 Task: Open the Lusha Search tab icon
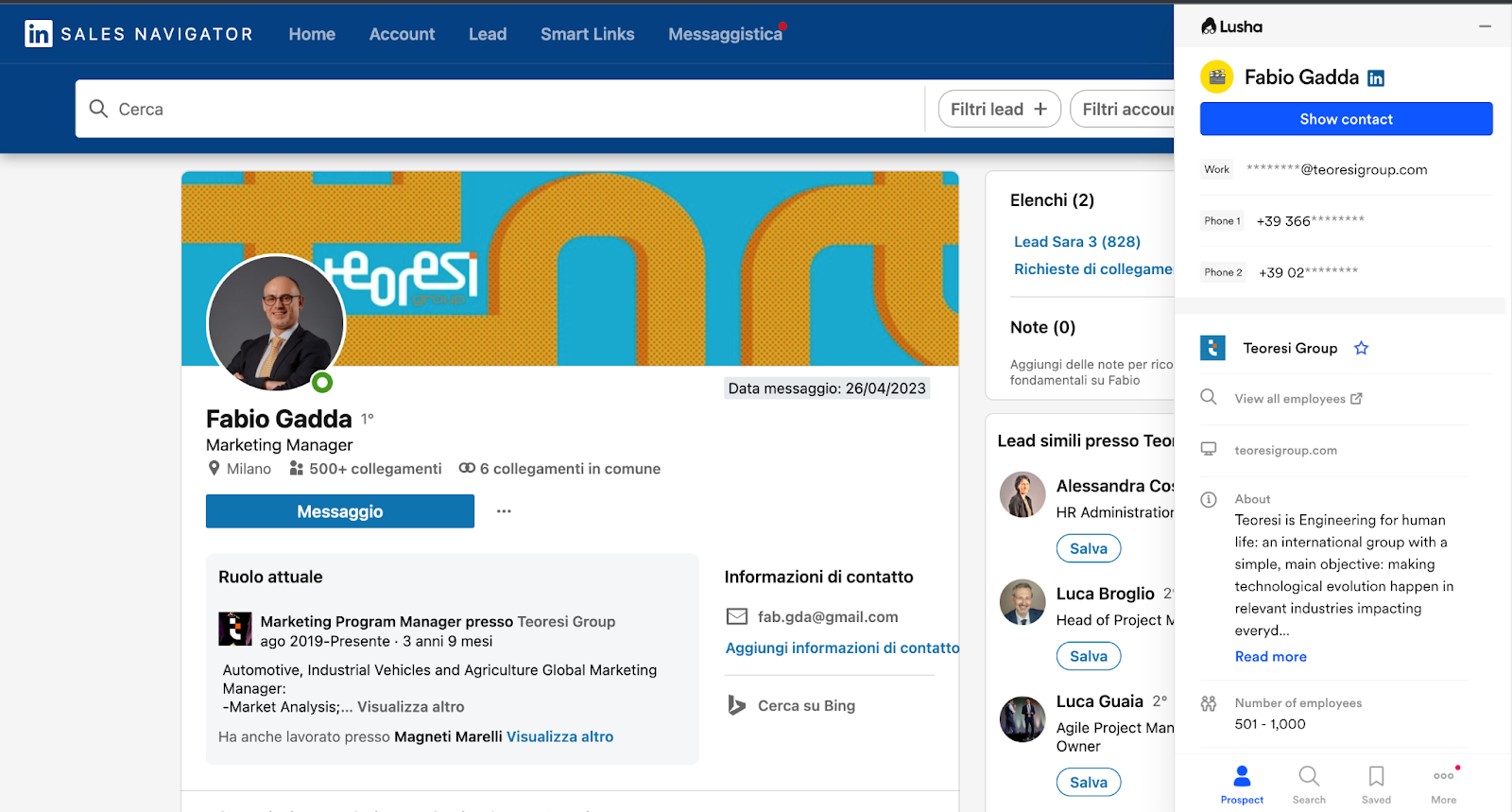pos(1309,777)
